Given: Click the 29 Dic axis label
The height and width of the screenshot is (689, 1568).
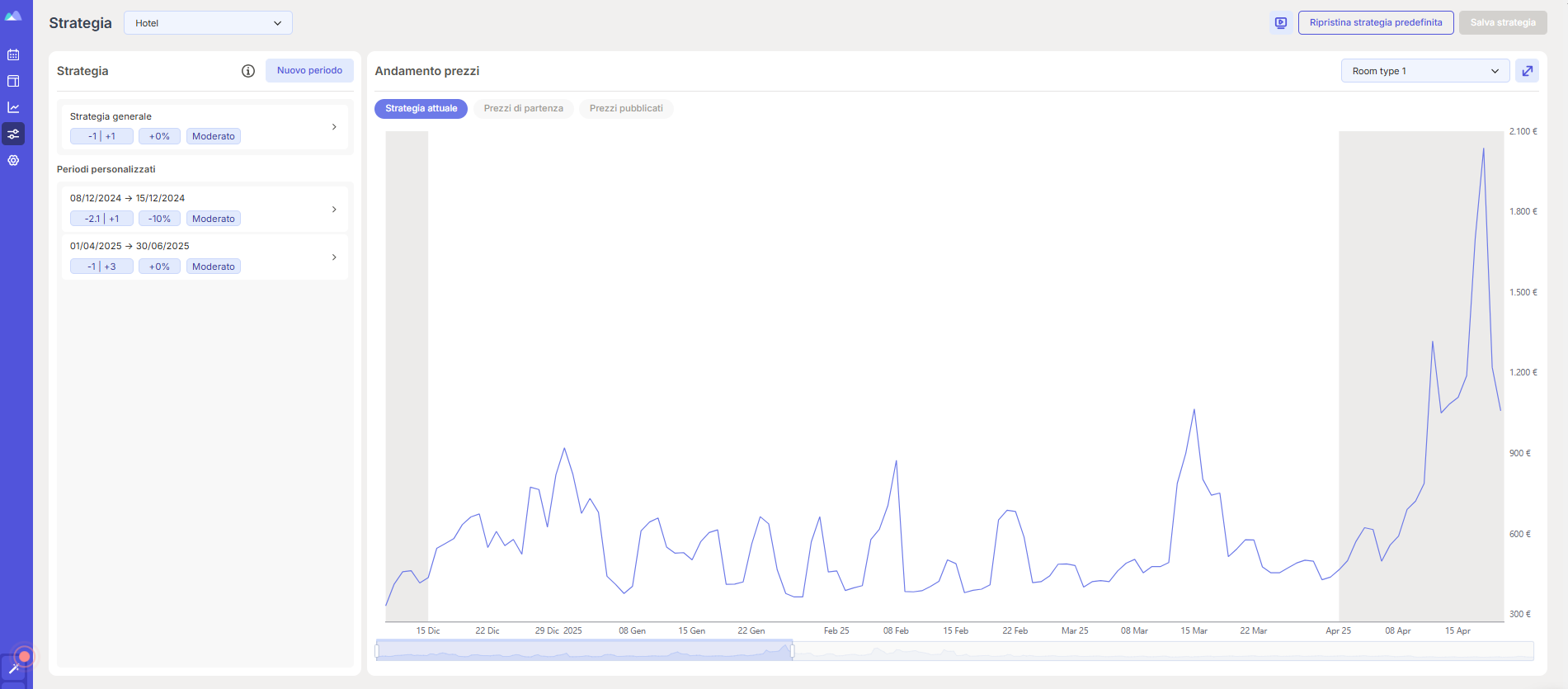Looking at the screenshot, I should (547, 631).
